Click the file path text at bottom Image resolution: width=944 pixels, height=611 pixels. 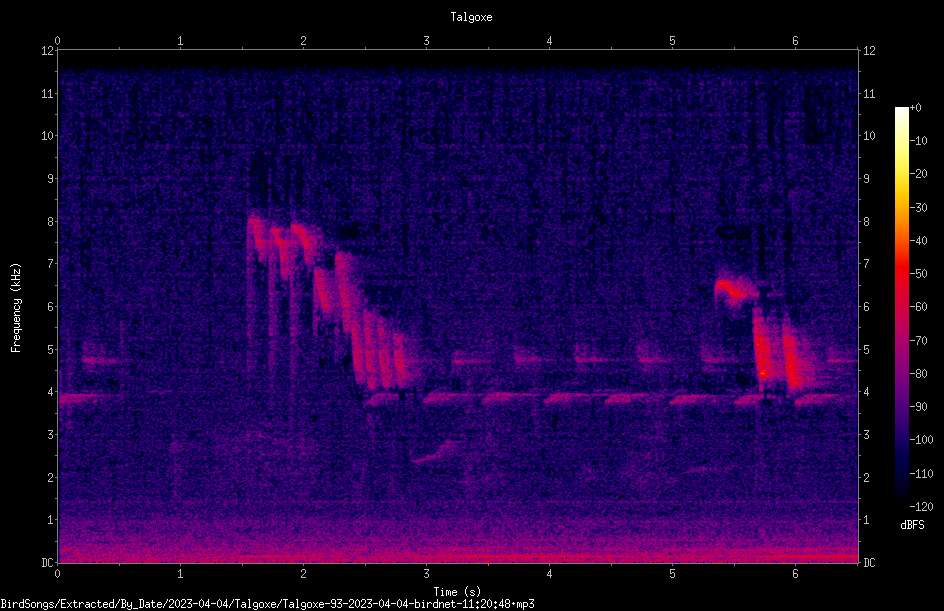[267, 604]
